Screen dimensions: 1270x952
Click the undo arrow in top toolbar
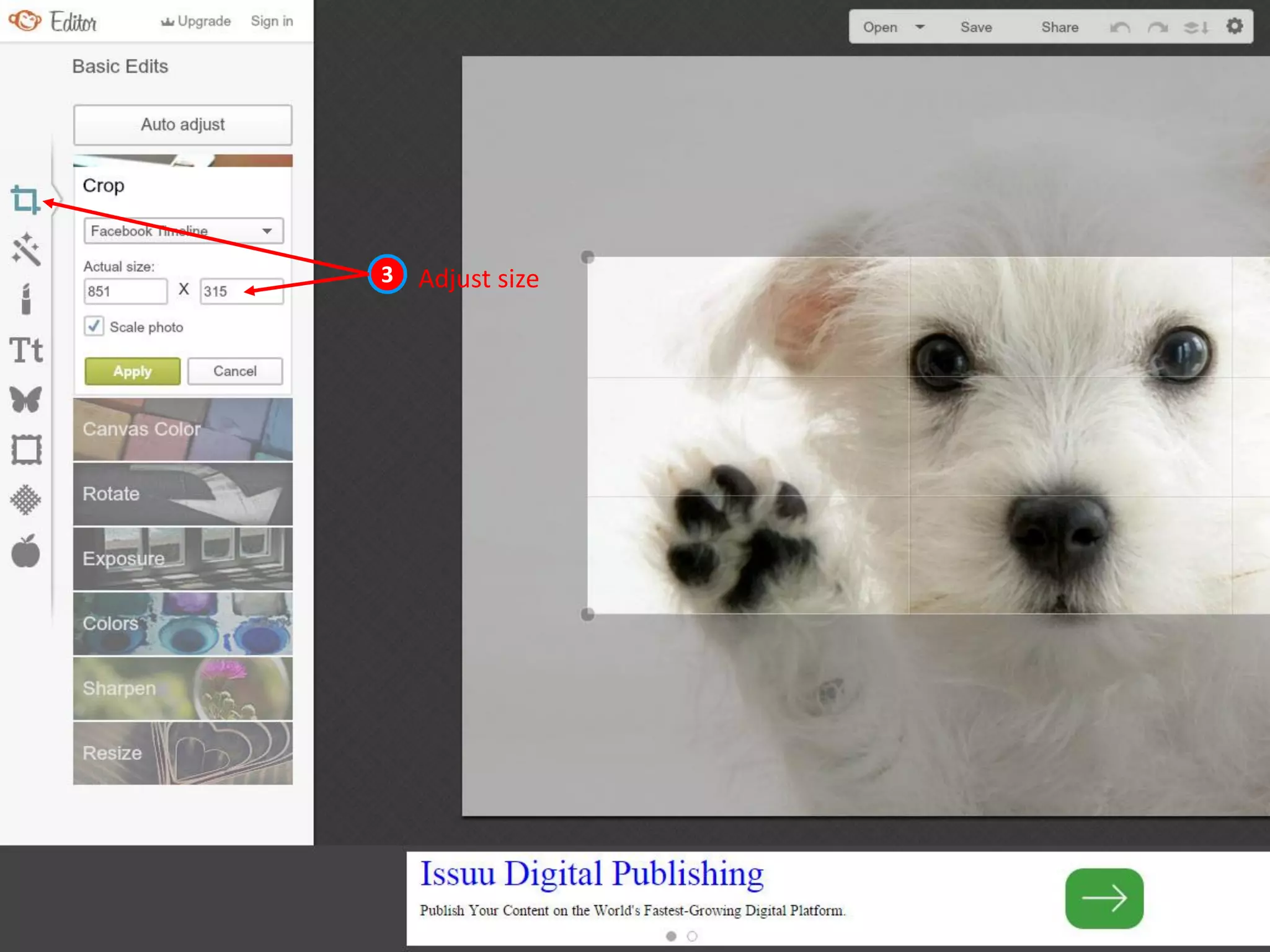click(1120, 27)
